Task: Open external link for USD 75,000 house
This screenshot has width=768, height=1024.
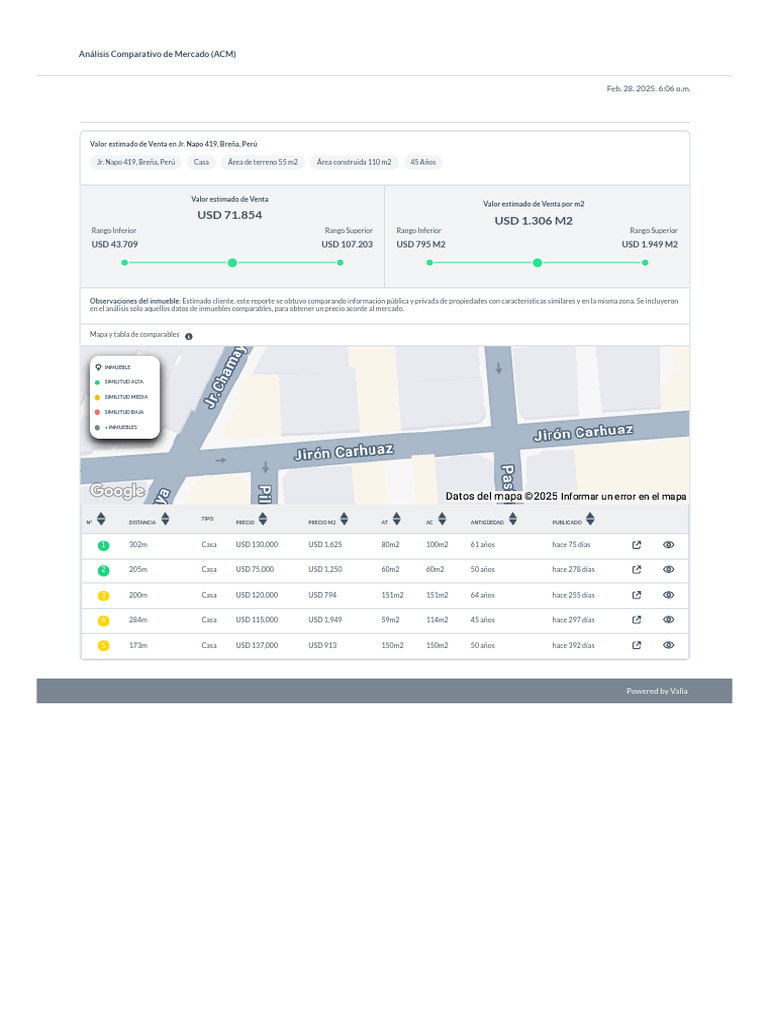Action: 637,570
